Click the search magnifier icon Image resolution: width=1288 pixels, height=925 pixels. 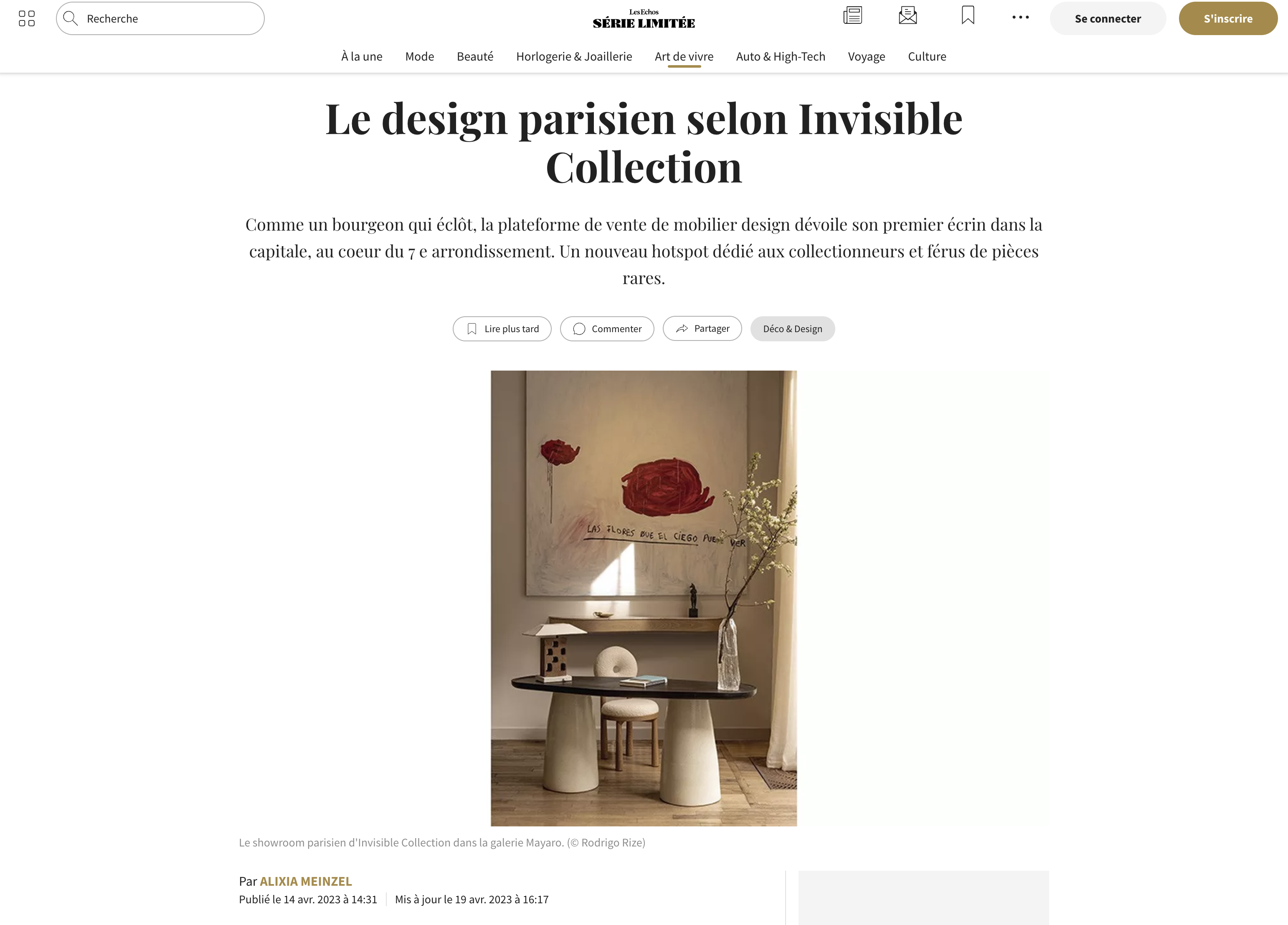(x=71, y=19)
